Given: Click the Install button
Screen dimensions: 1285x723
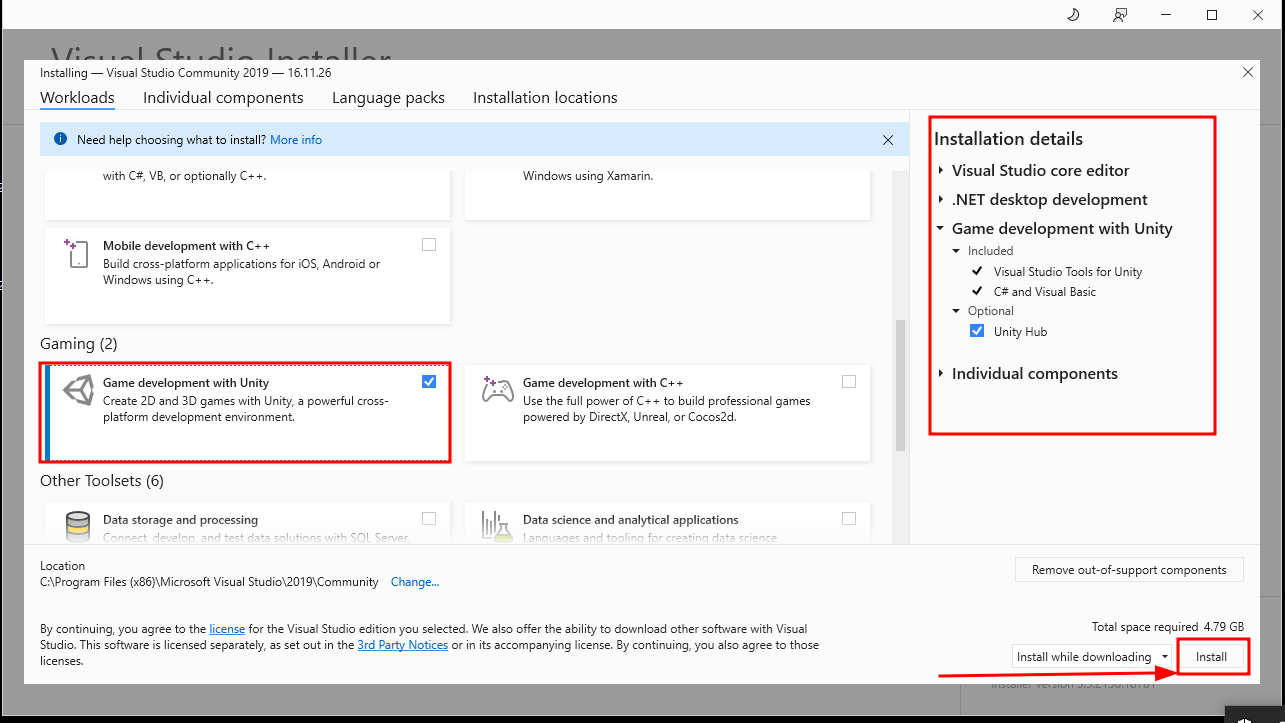Looking at the screenshot, I should coord(1211,657).
